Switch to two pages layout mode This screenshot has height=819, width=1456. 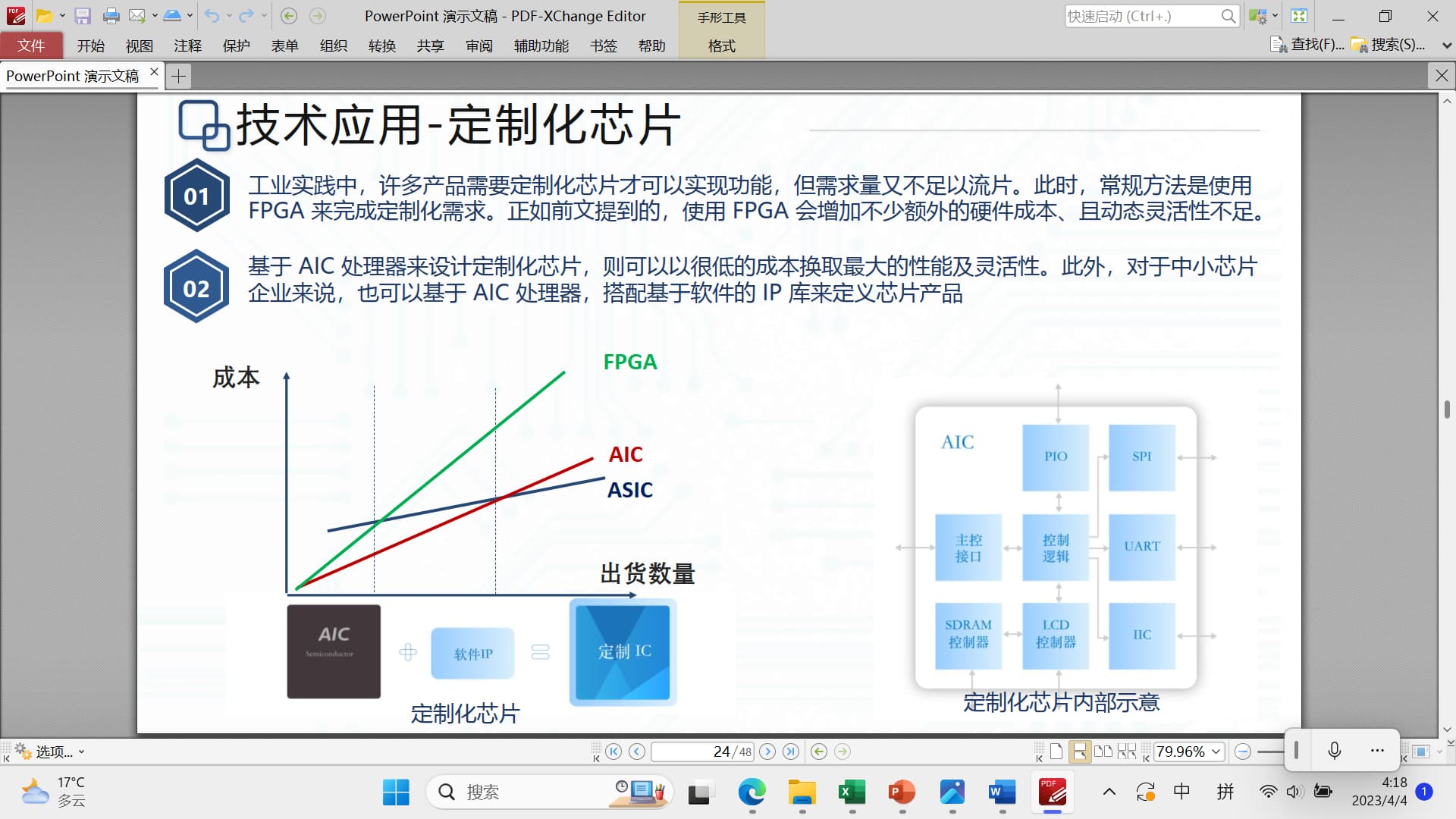point(1103,752)
